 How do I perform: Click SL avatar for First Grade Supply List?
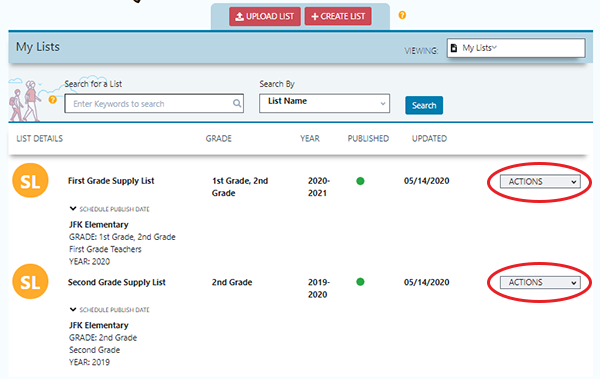(x=30, y=180)
